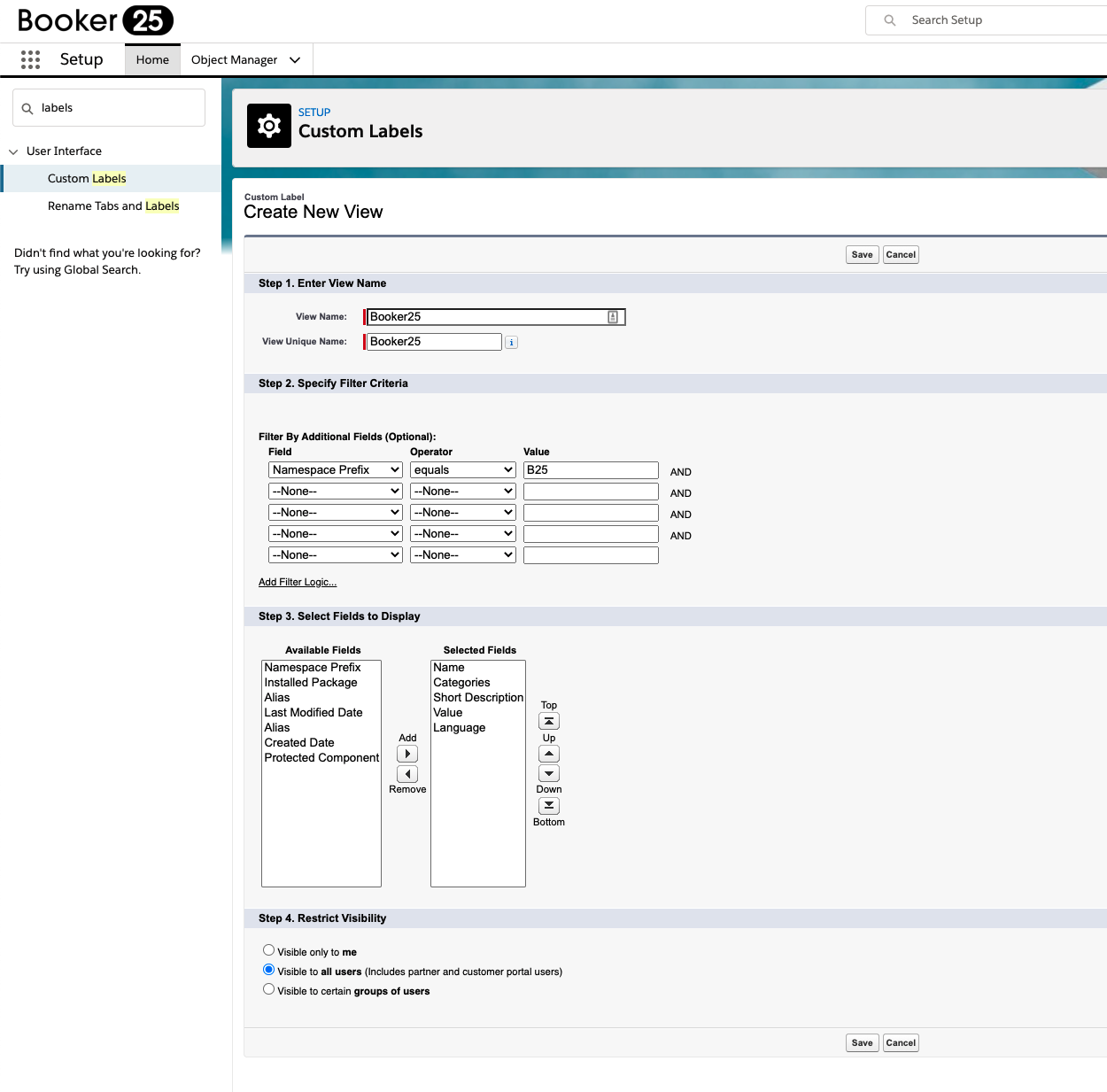This screenshot has width=1107, height=1092.
Task: Open Rename Tabs and Labels item
Action: [113, 206]
